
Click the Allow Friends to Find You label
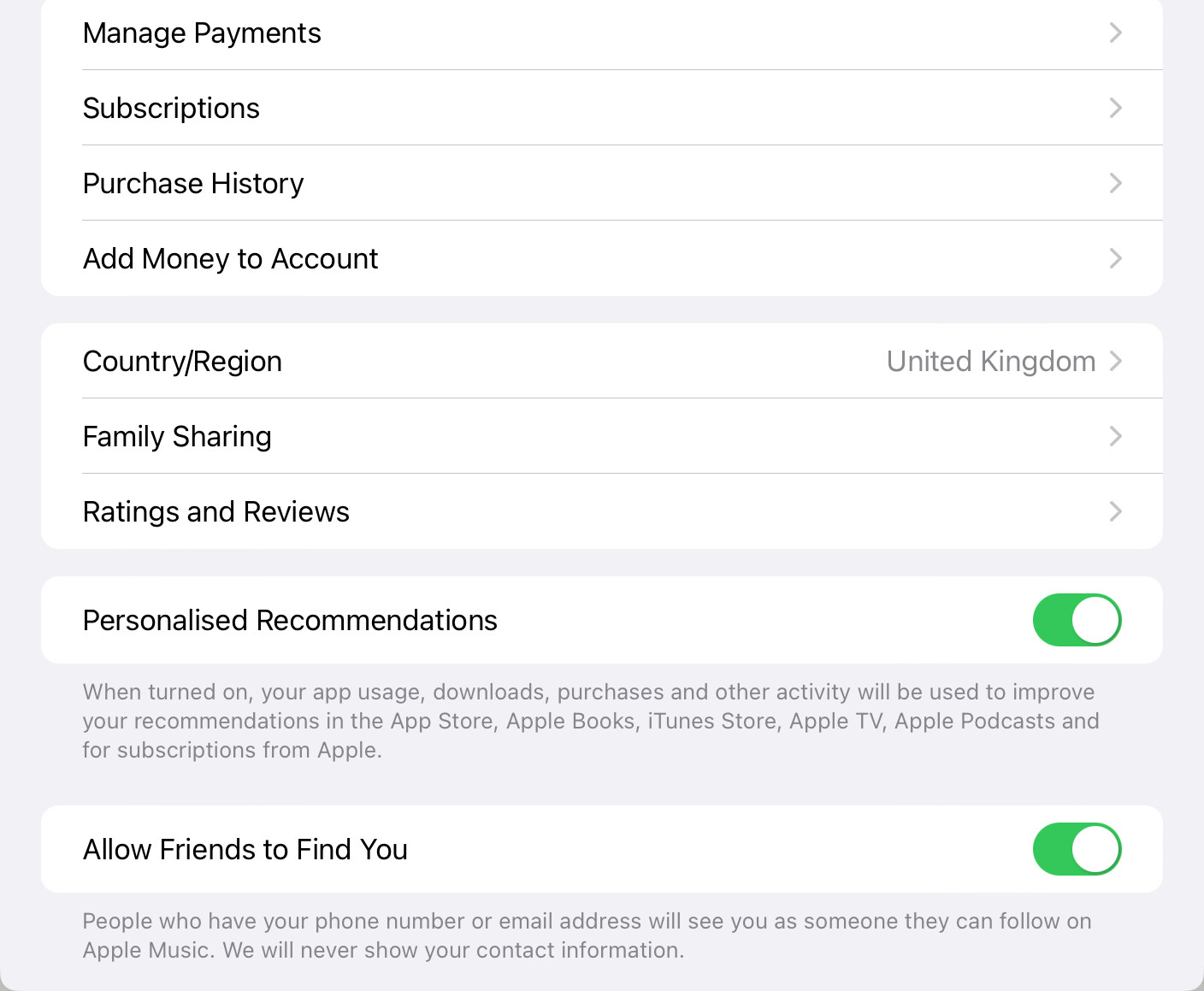click(x=245, y=850)
